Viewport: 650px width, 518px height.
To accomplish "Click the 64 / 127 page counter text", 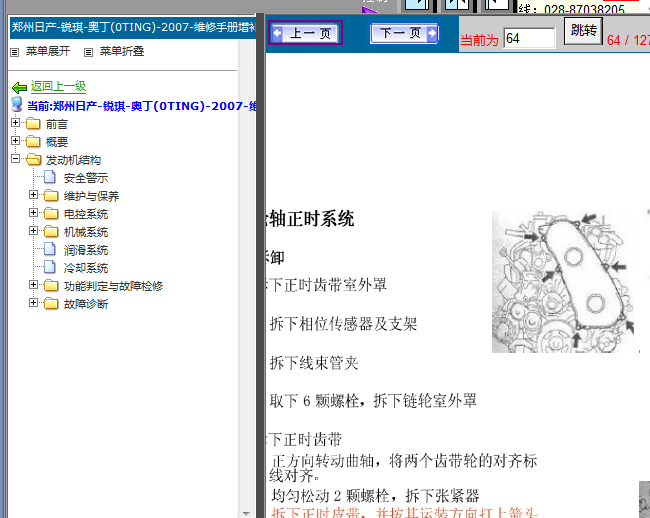I will click(628, 40).
